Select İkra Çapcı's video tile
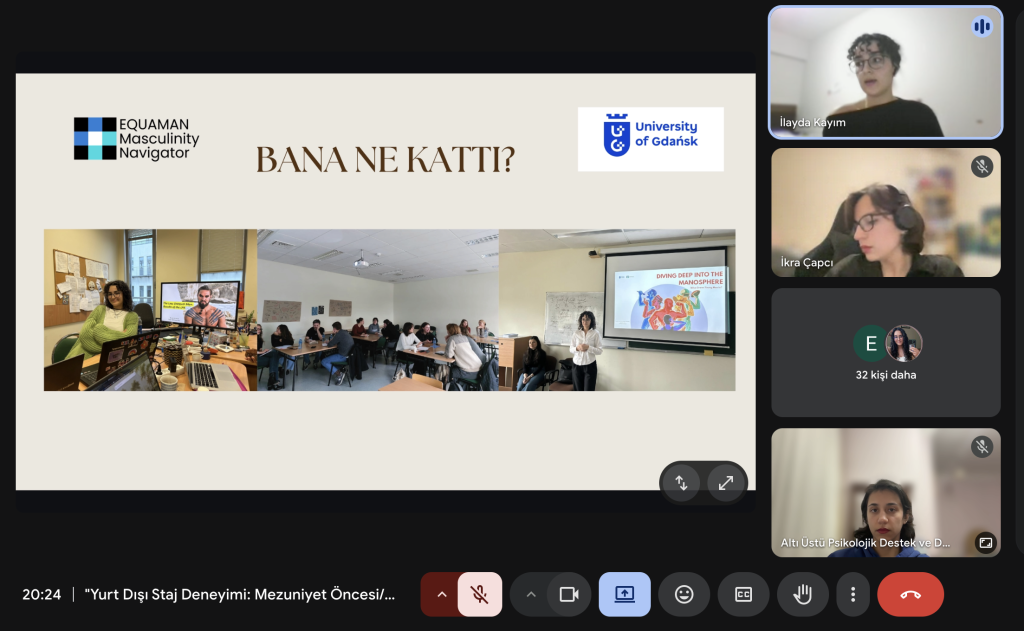The height and width of the screenshot is (631, 1024). [x=885, y=212]
